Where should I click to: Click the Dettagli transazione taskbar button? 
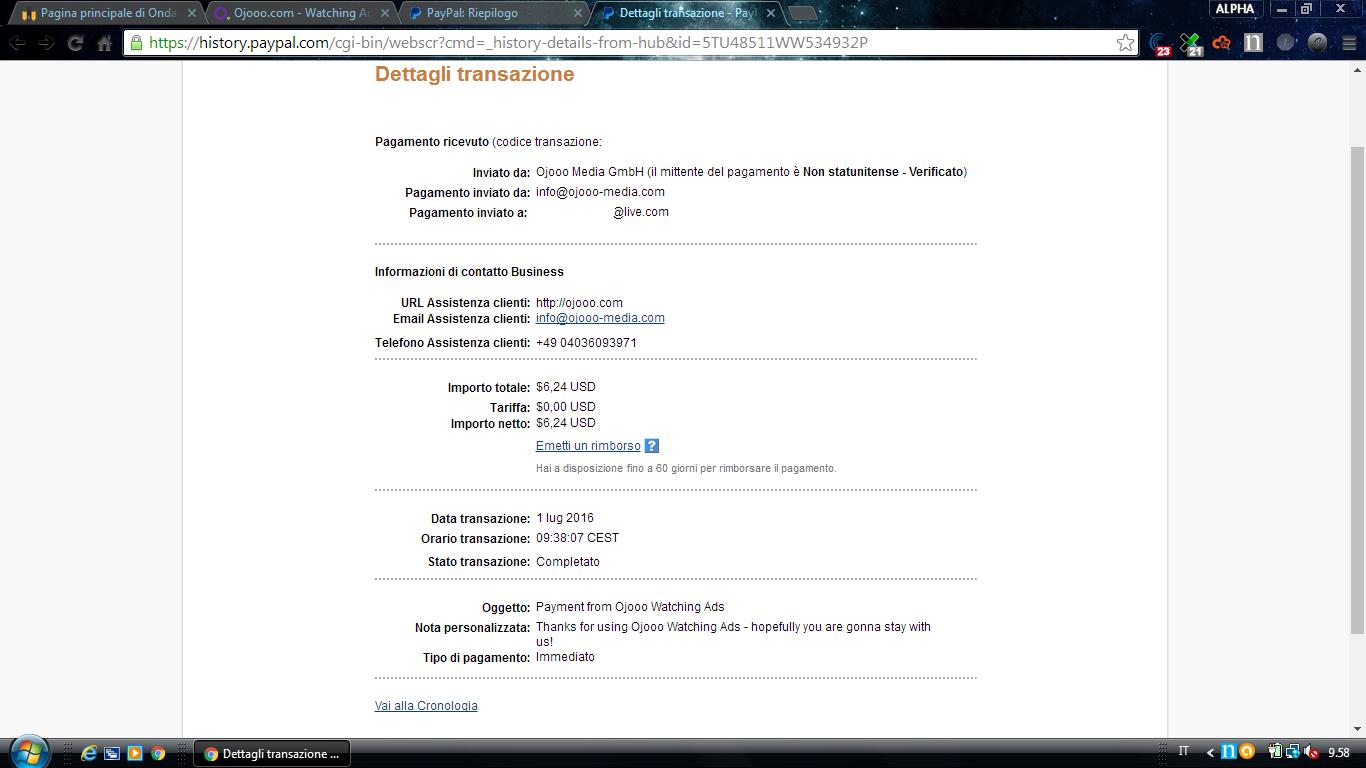273,753
